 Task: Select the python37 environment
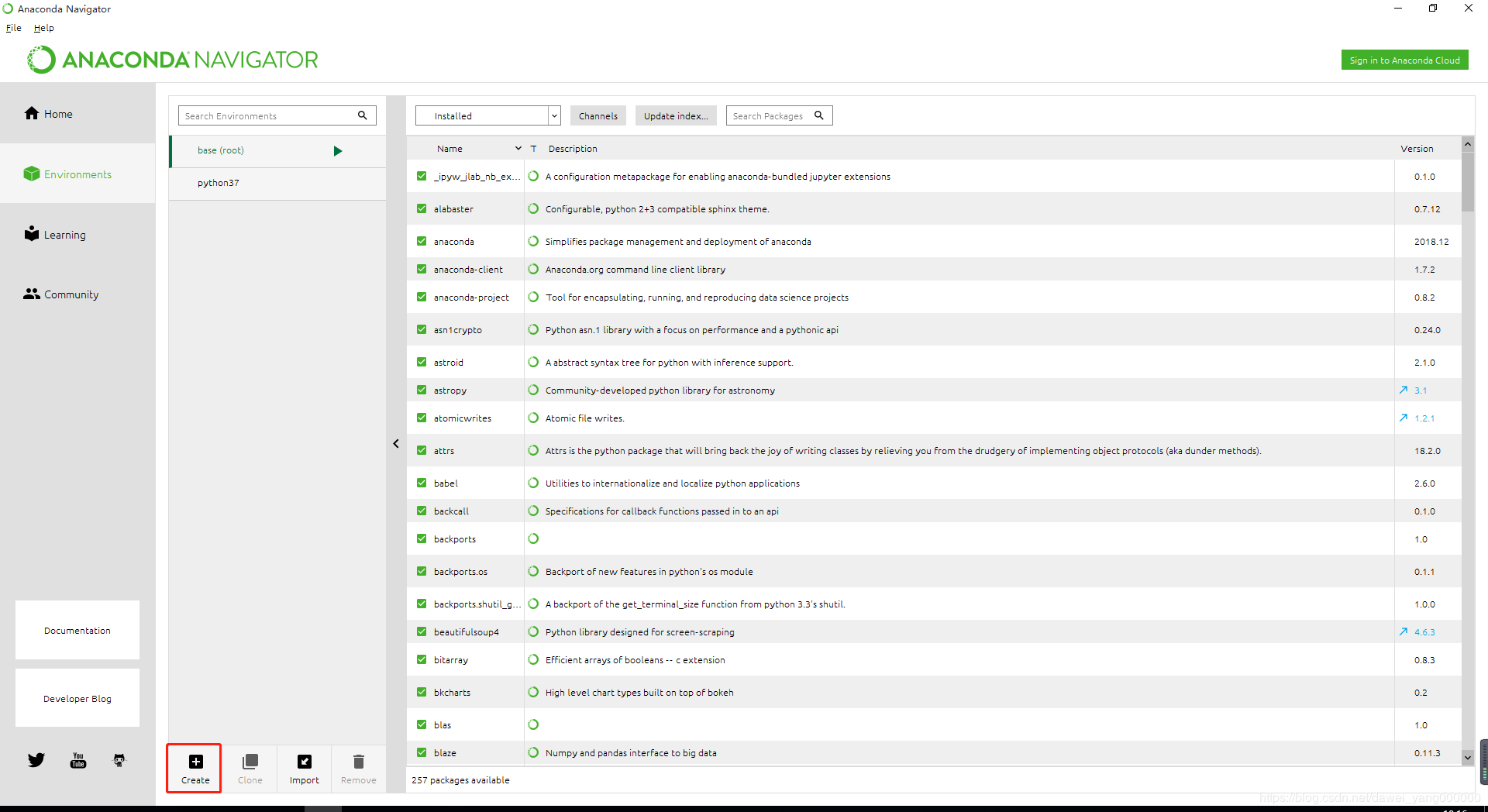click(277, 184)
